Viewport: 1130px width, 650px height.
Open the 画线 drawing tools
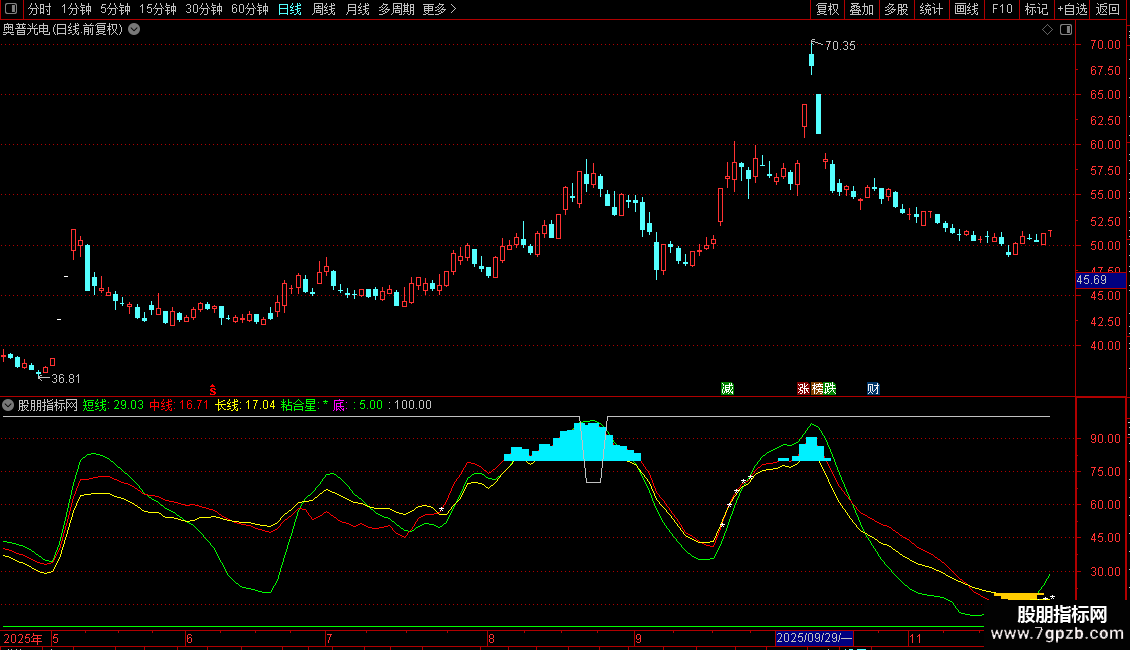pyautogui.click(x=966, y=9)
